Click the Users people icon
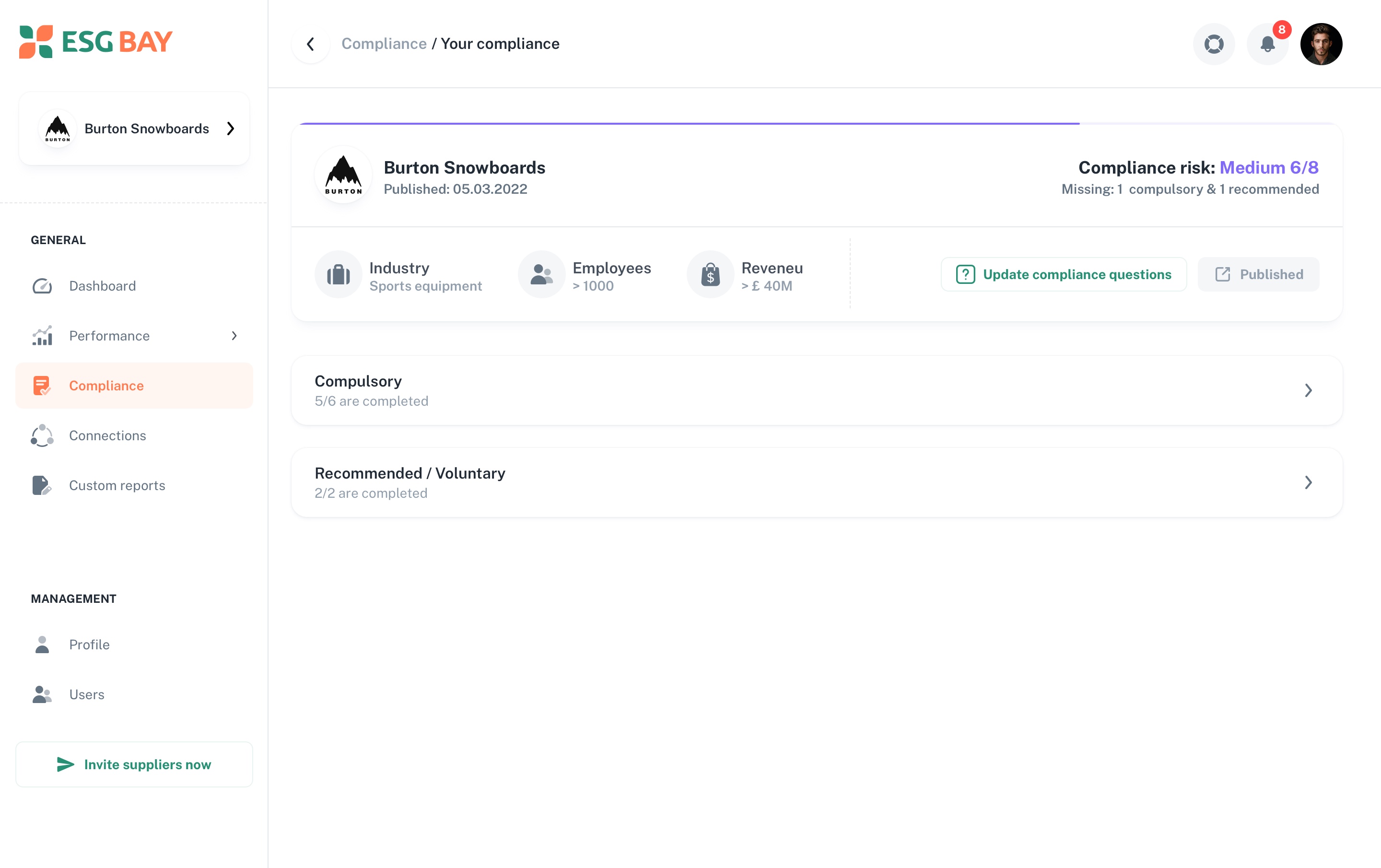 coord(42,694)
